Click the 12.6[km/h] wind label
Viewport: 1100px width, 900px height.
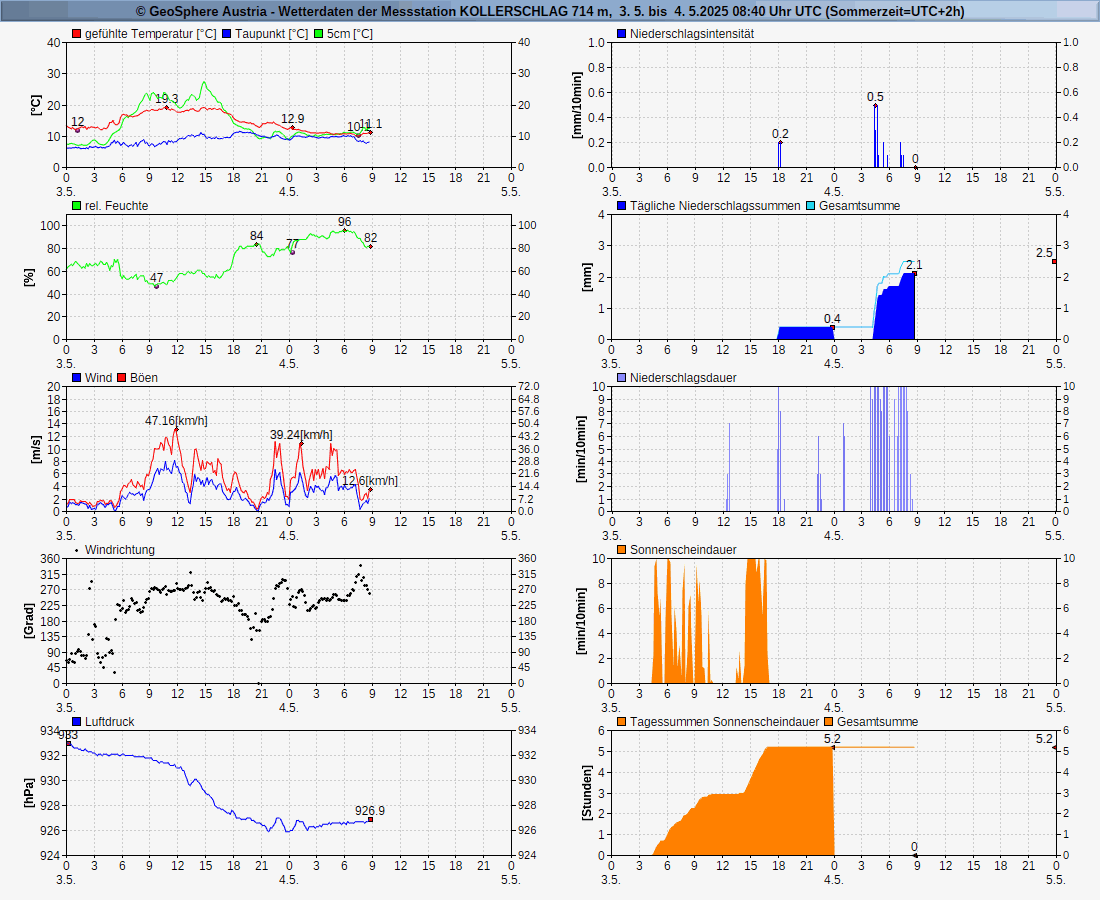pyautogui.click(x=370, y=481)
